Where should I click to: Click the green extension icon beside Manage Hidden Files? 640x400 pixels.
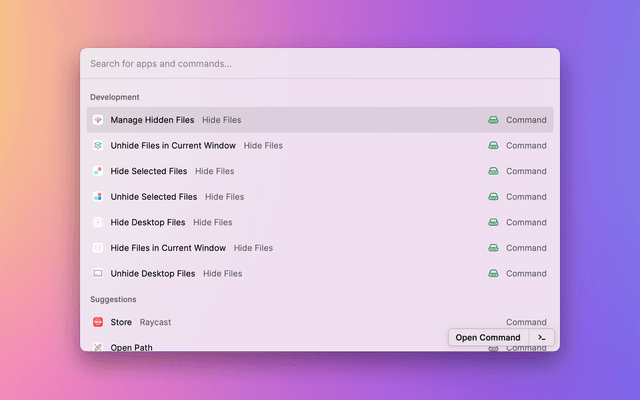[493, 120]
